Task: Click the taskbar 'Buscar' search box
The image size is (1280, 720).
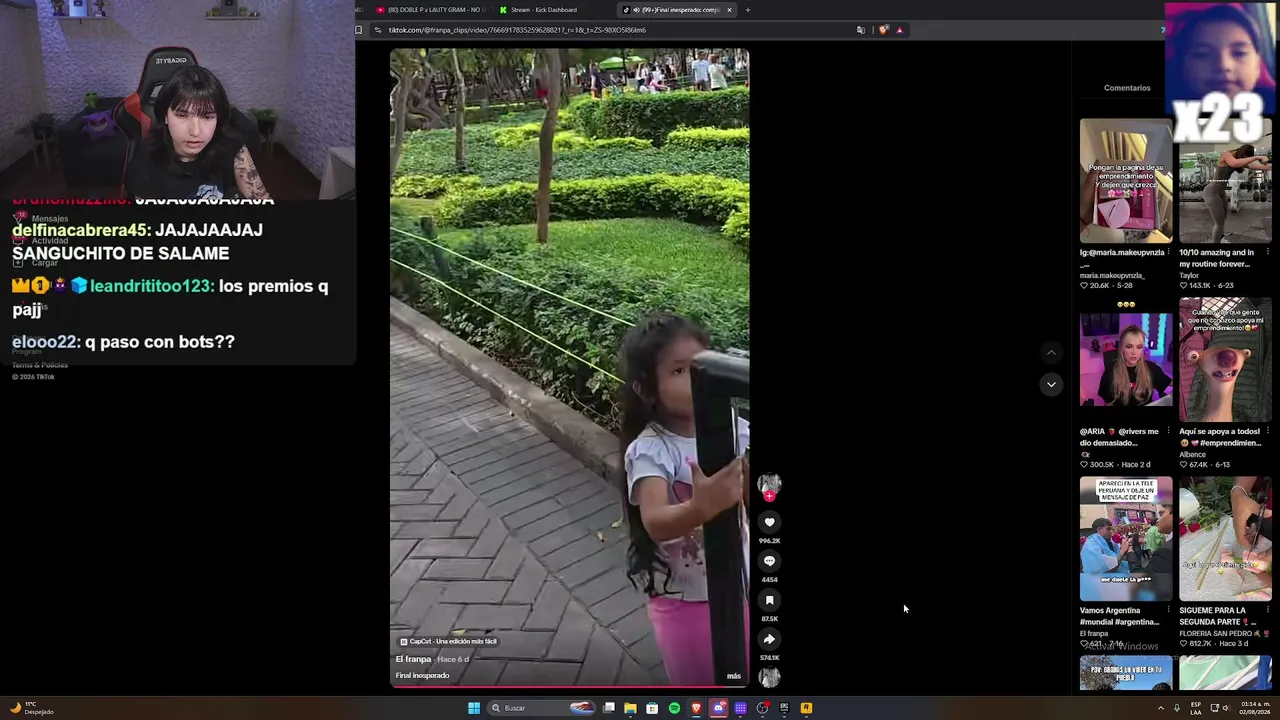Action: (541, 708)
